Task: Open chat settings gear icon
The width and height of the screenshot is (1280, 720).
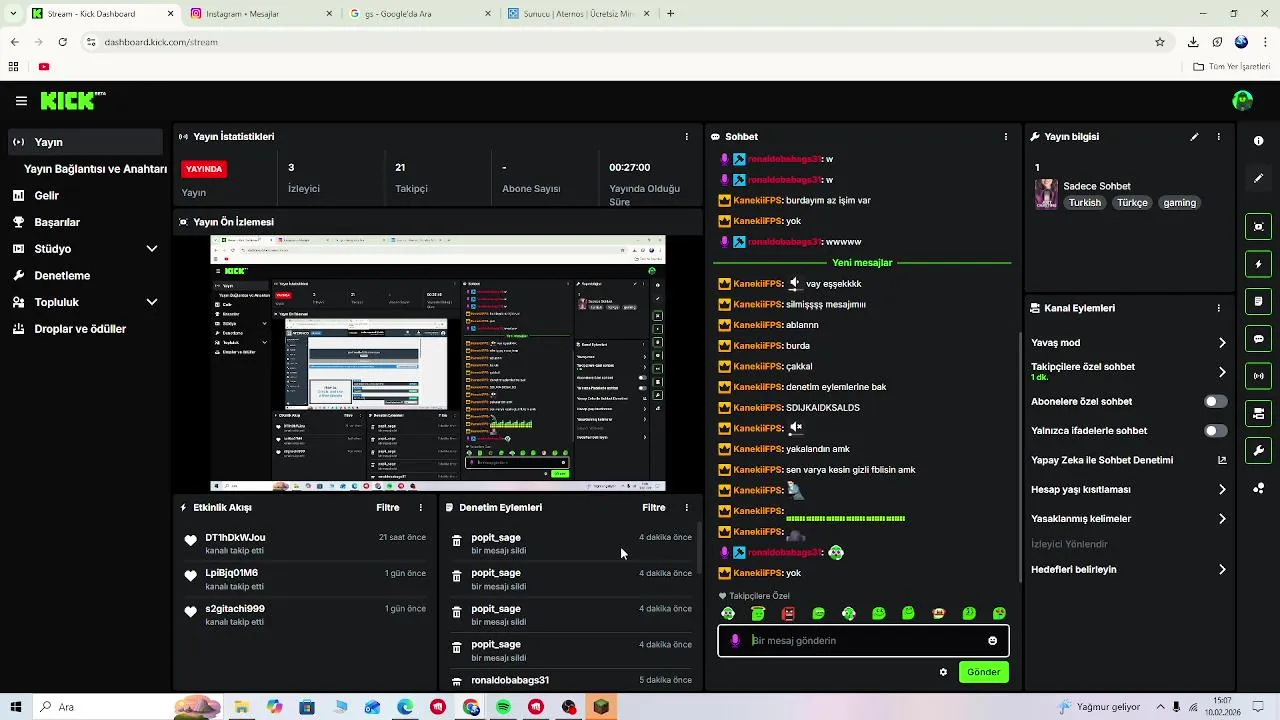Action: 943,672
